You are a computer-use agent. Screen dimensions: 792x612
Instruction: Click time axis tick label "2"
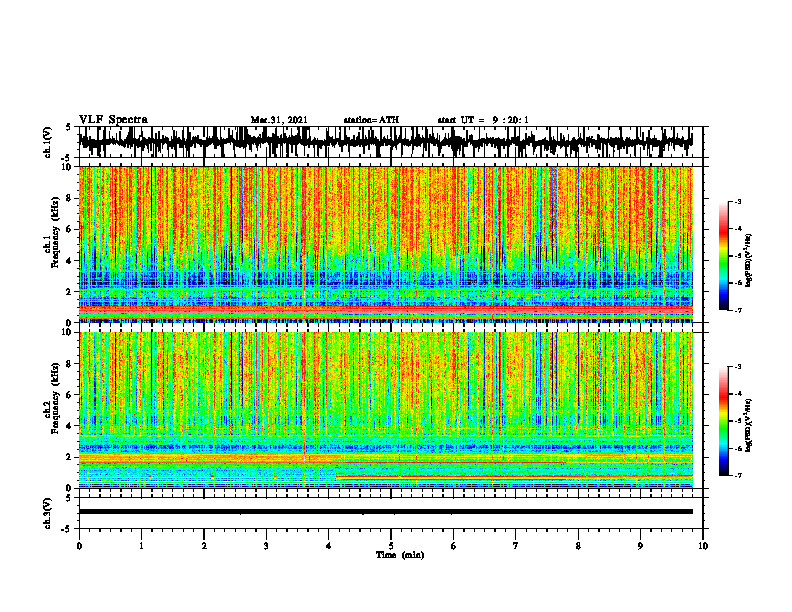(204, 546)
